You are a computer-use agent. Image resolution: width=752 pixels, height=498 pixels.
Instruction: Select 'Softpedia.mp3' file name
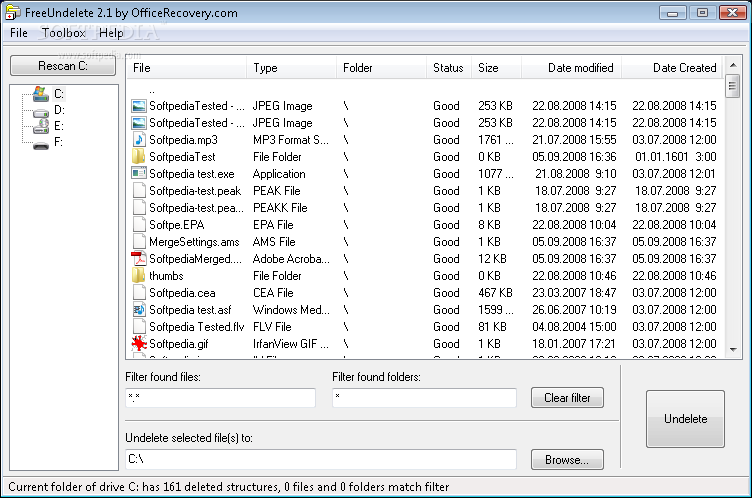tap(183, 140)
